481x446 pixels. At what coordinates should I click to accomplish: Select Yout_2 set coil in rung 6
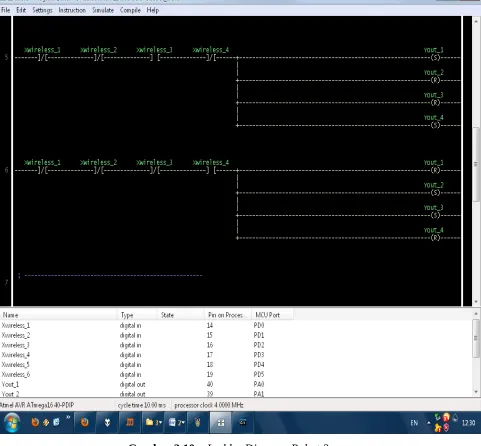[435, 193]
